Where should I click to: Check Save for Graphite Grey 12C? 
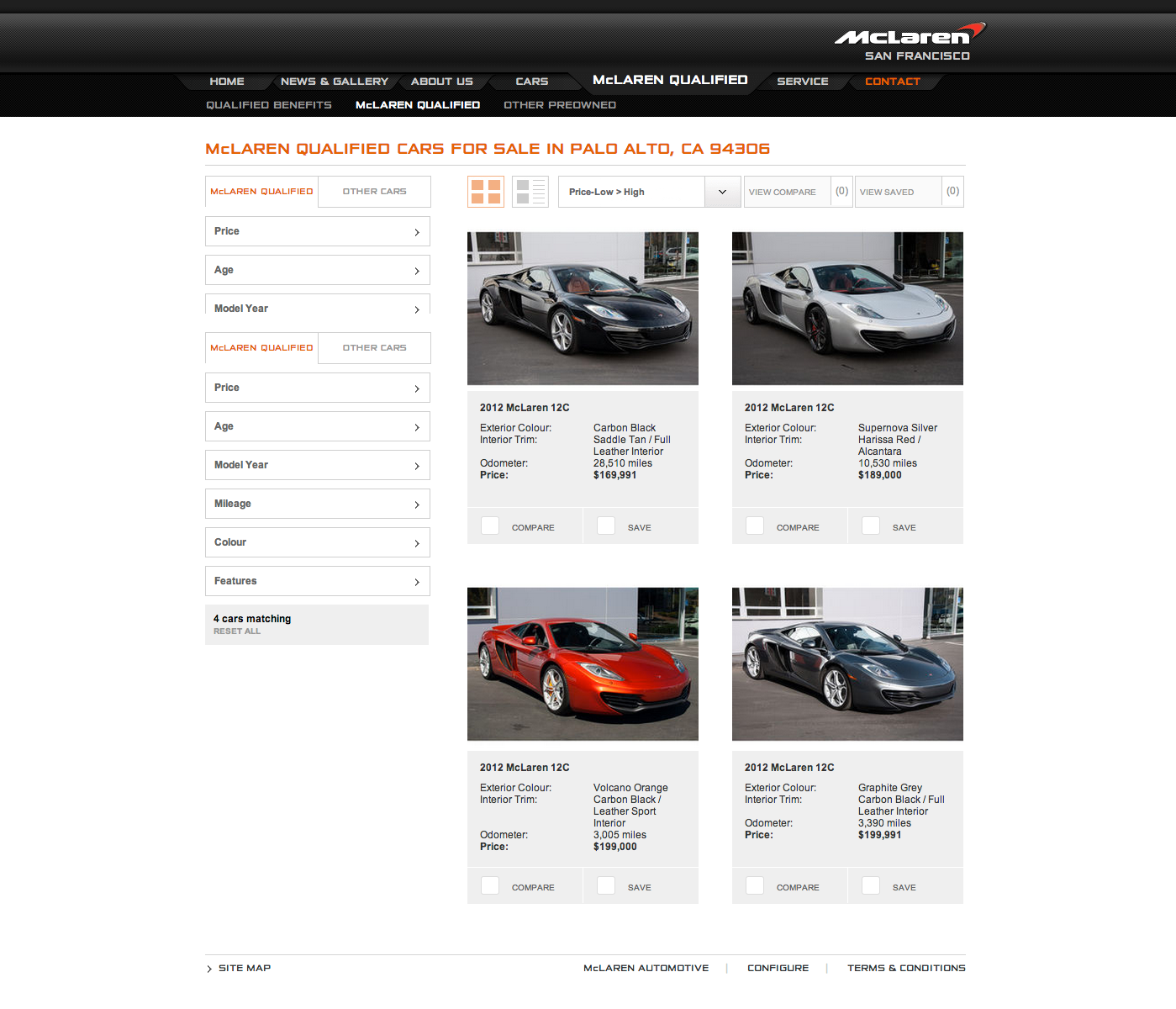point(871,885)
